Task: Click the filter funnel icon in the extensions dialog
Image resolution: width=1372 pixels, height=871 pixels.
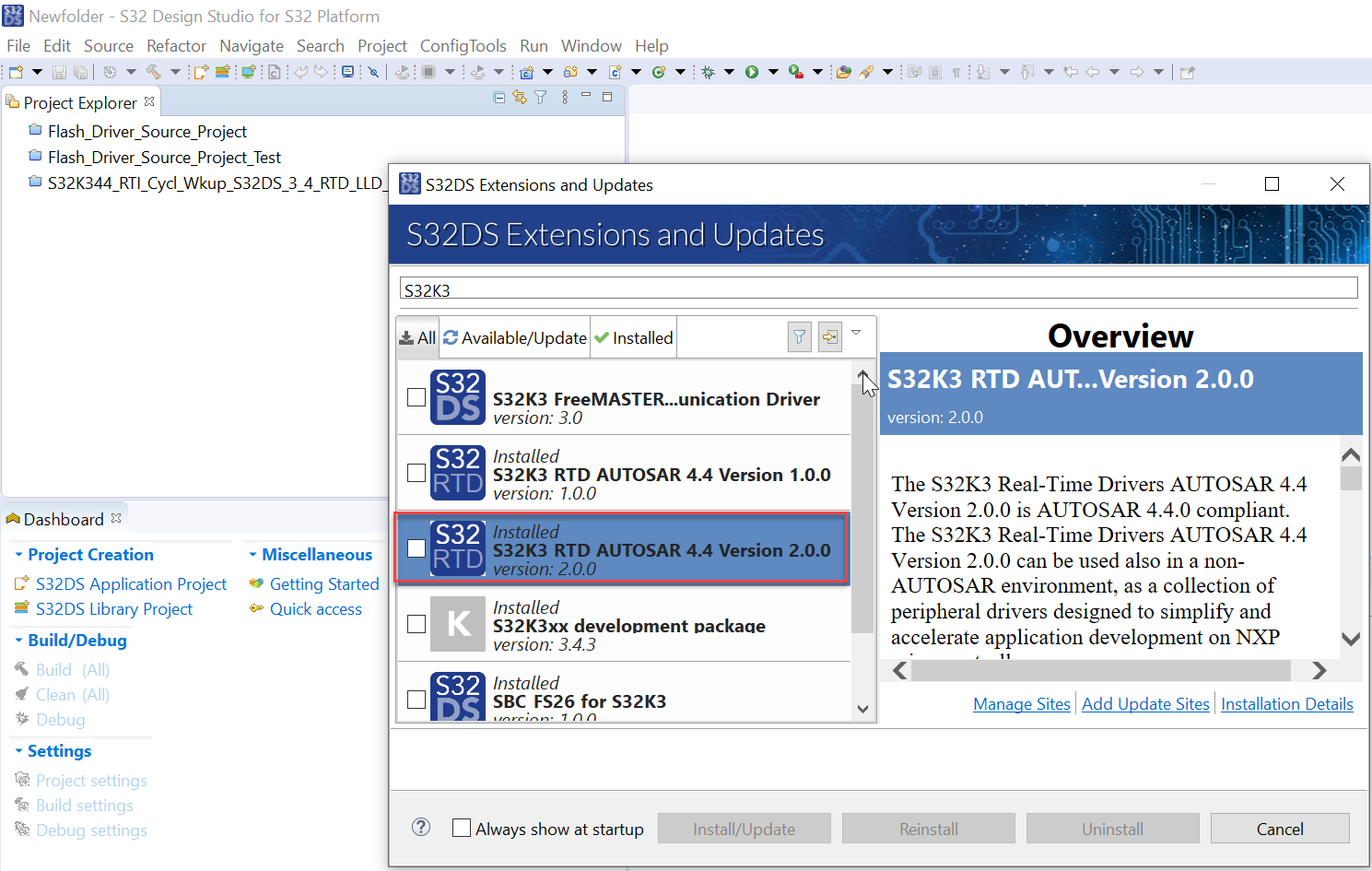Action: click(x=799, y=337)
